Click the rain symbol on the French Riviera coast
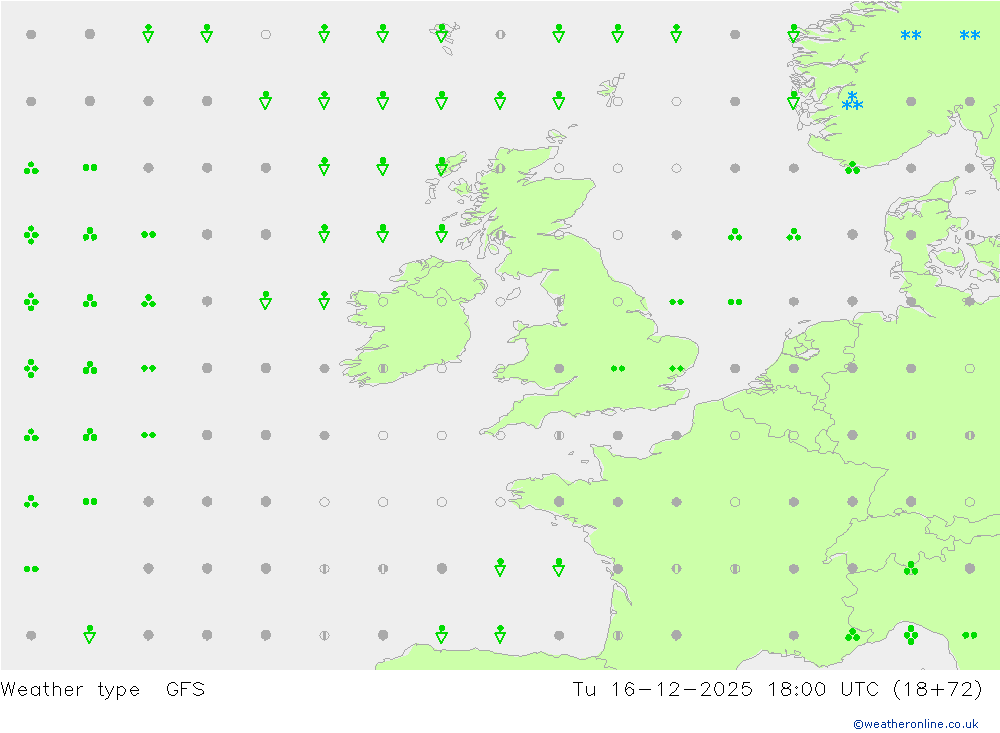Viewport: 1000px width, 733px height. pyautogui.click(x=852, y=635)
